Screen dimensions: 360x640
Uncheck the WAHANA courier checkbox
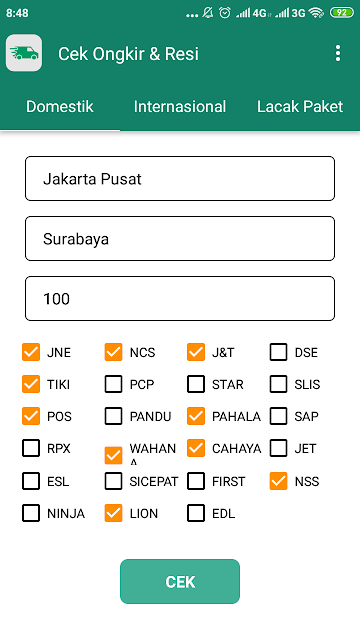pos(113,455)
